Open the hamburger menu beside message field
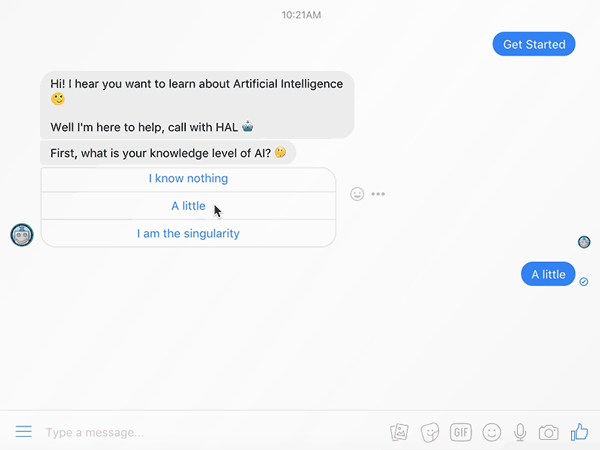 [x=23, y=432]
